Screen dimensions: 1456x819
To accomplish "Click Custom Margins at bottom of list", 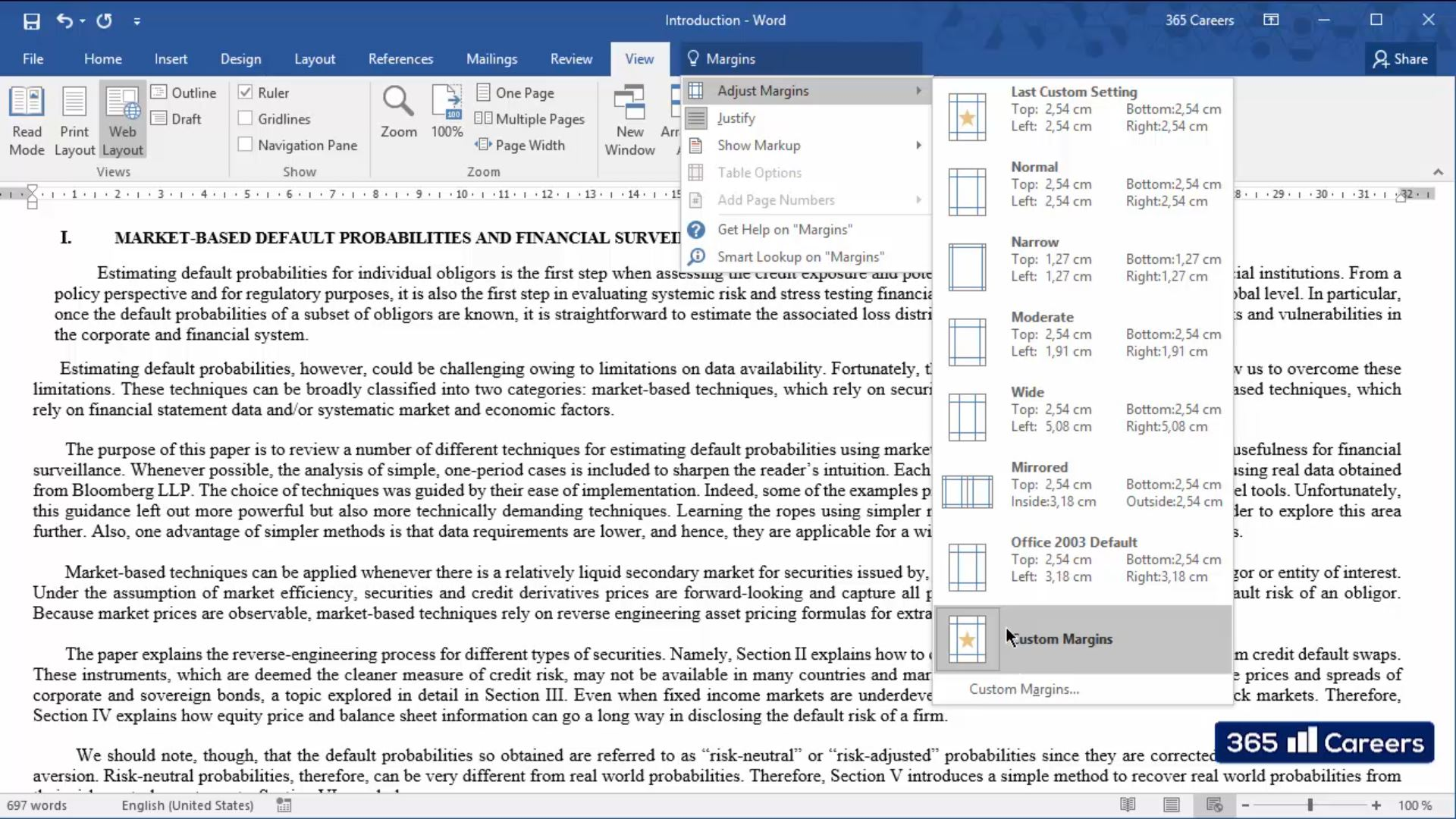I will pyautogui.click(x=1024, y=689).
